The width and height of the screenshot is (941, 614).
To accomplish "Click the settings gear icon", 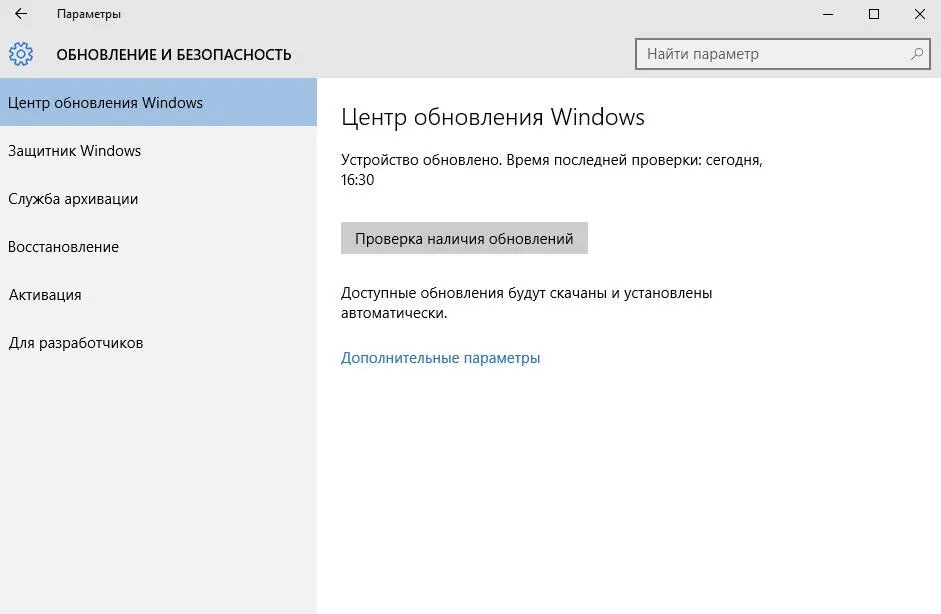I will (x=21, y=54).
